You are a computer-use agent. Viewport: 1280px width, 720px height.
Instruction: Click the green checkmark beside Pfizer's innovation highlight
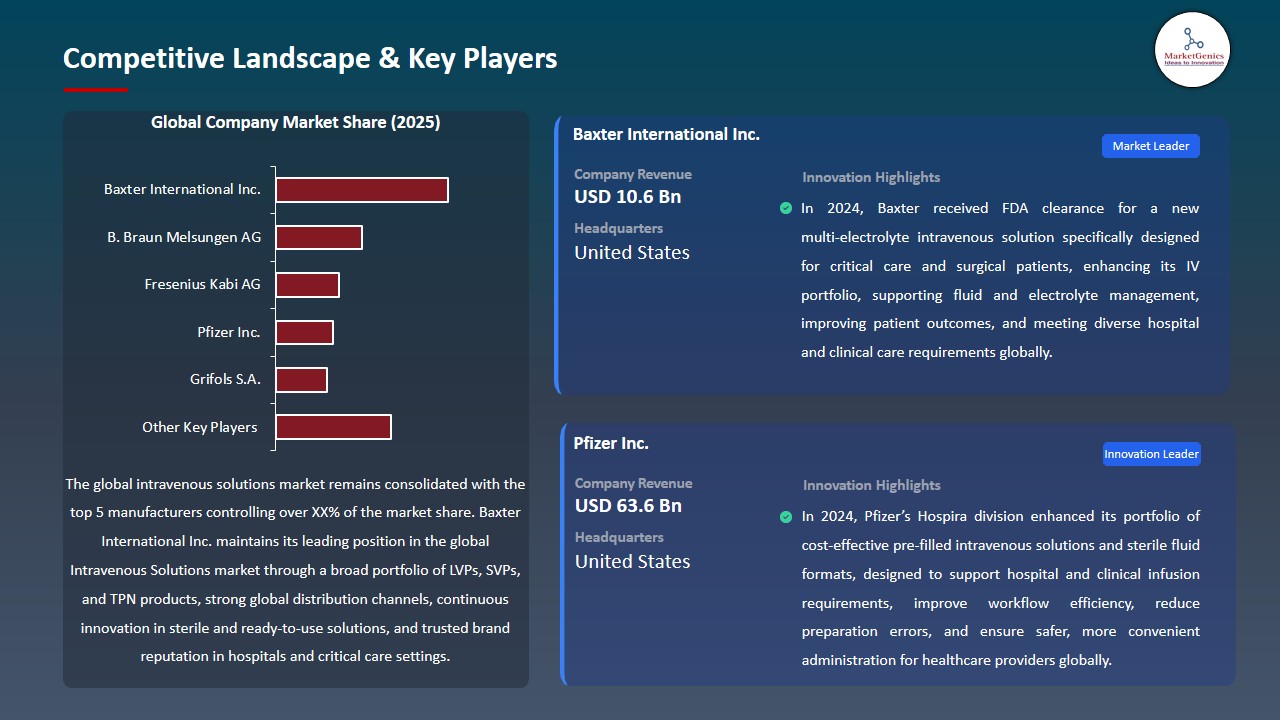coord(786,517)
